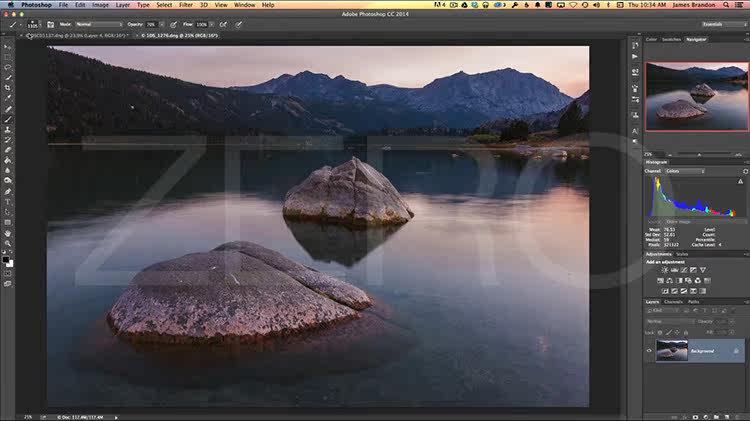The height and width of the screenshot is (421, 750).
Task: Toggle the brush panel button in options bar
Action: tap(50, 24)
